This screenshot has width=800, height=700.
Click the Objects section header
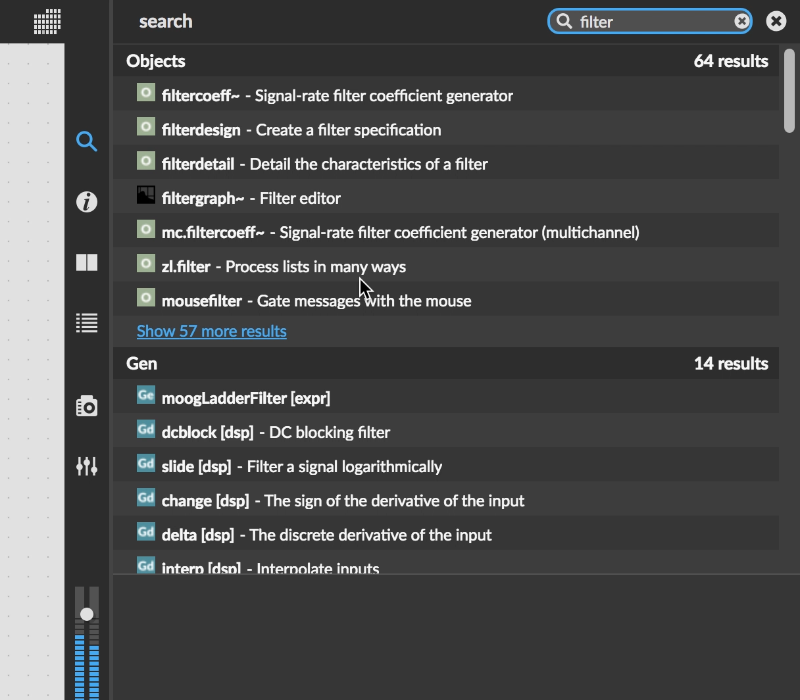click(156, 61)
